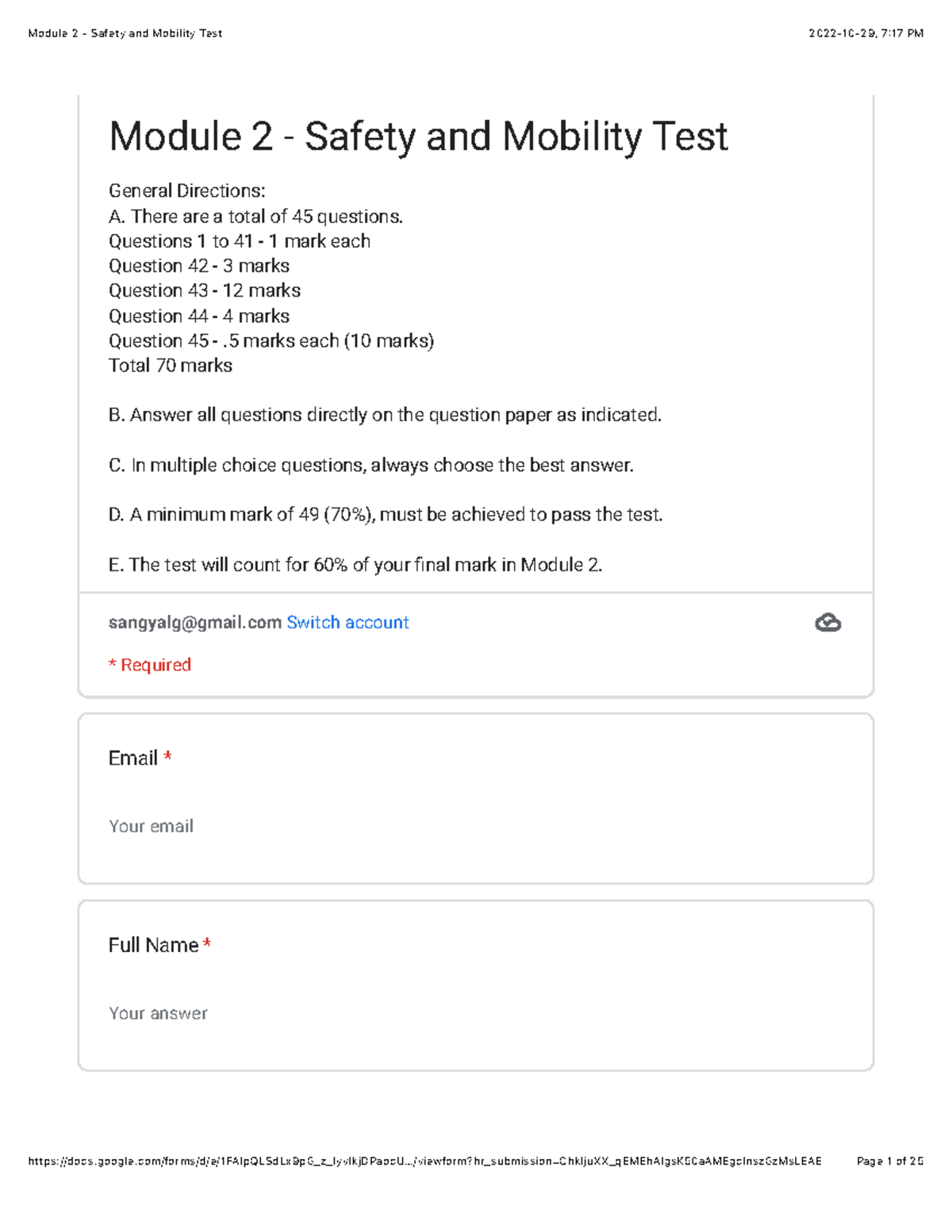The width and height of the screenshot is (952, 1232).
Task: Click the 2022-10-29 timestamp in header
Action: [866, 33]
